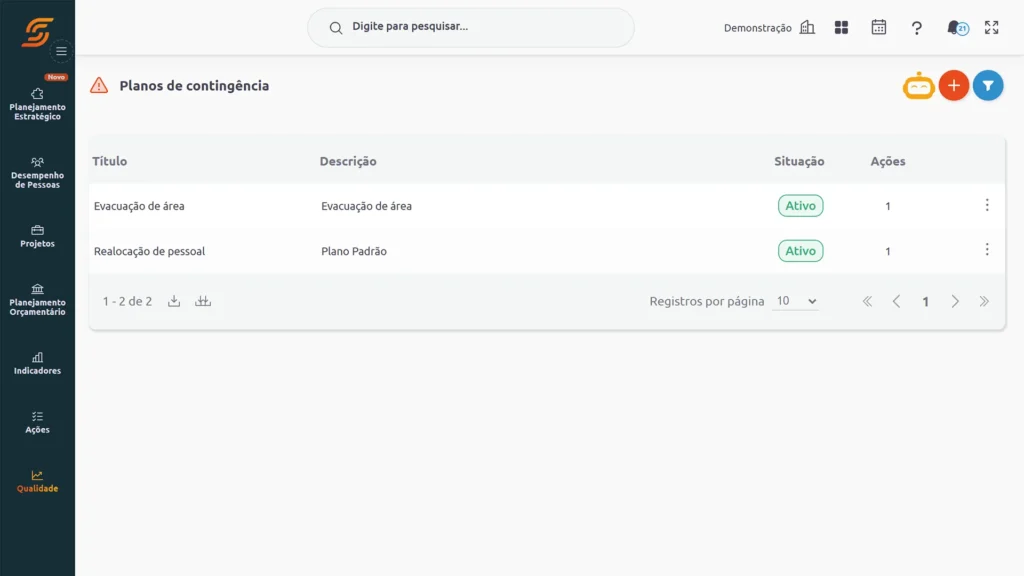Open Planejamento Estratégico module
Image resolution: width=1024 pixels, height=576 pixels.
pos(37,104)
